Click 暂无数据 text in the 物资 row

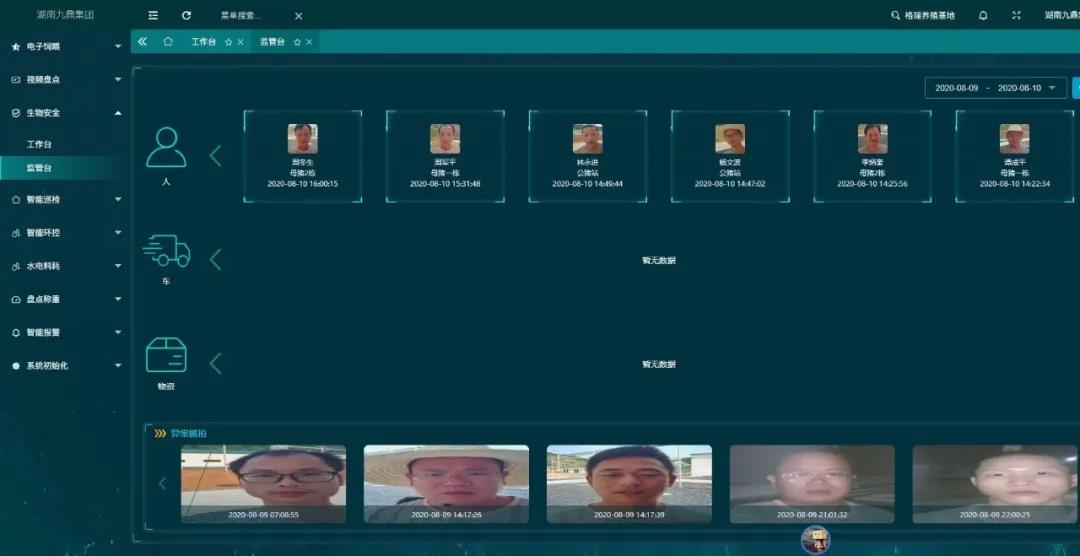coord(658,364)
